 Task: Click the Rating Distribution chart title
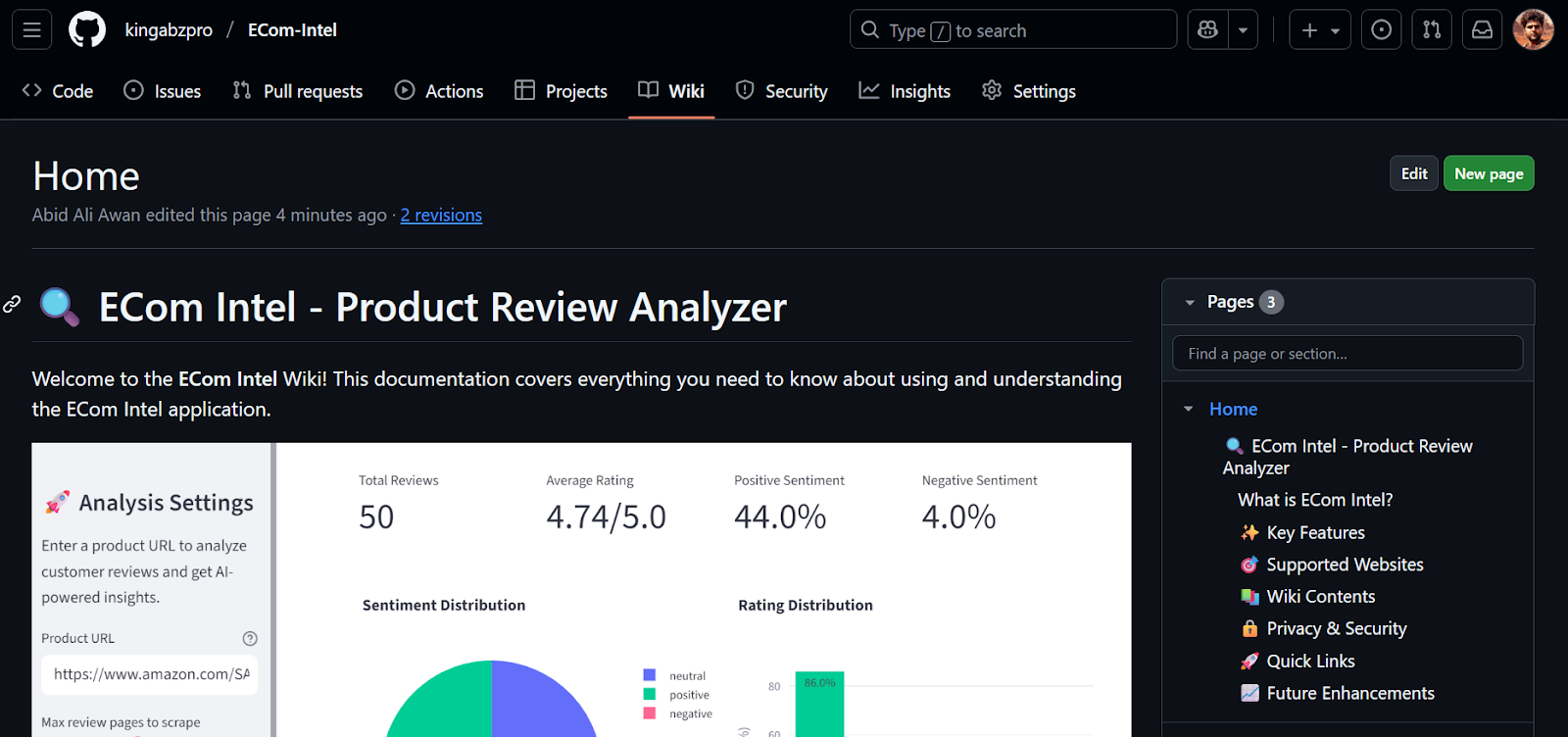(806, 606)
